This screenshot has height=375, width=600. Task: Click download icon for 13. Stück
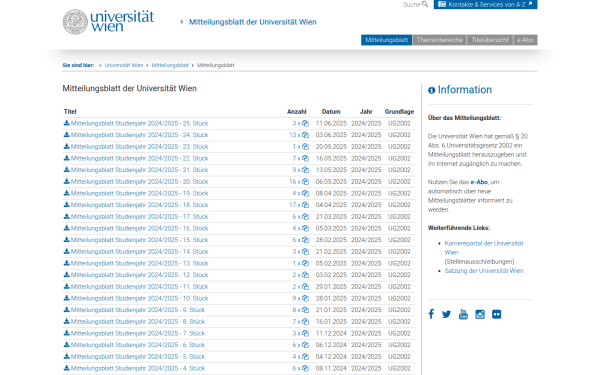(67, 263)
